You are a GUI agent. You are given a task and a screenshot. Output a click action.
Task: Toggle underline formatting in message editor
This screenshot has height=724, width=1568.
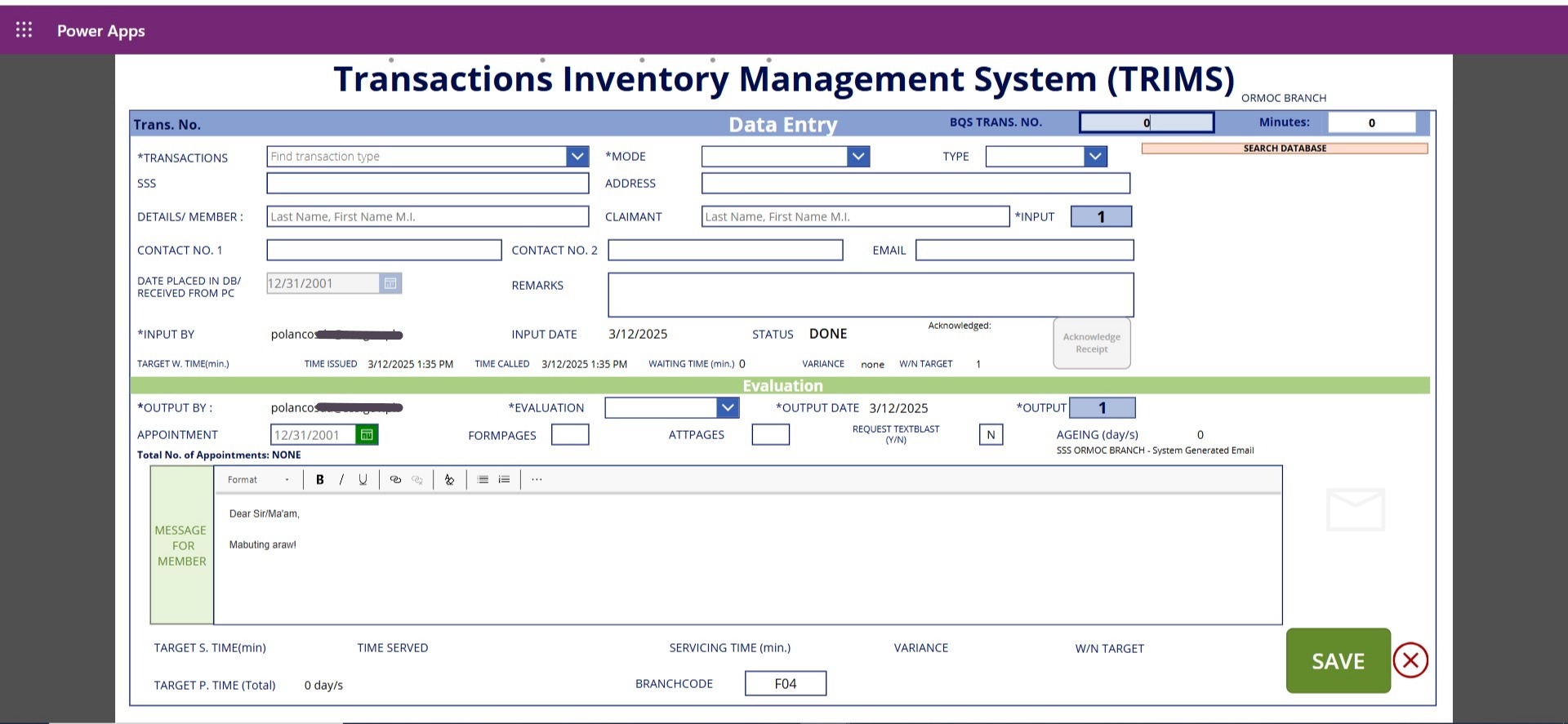point(363,480)
